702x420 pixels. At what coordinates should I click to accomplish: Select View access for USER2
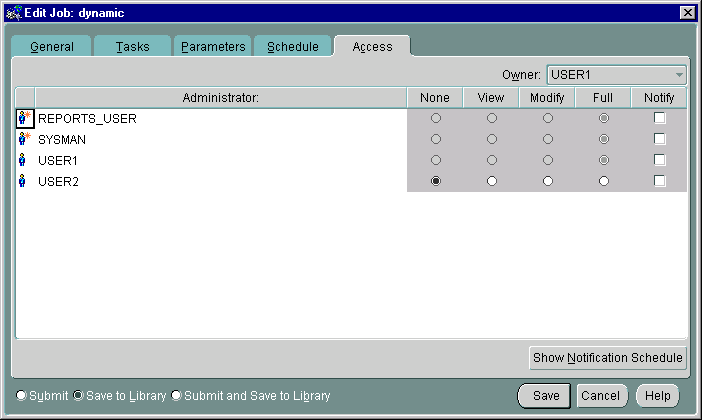[x=491, y=181]
